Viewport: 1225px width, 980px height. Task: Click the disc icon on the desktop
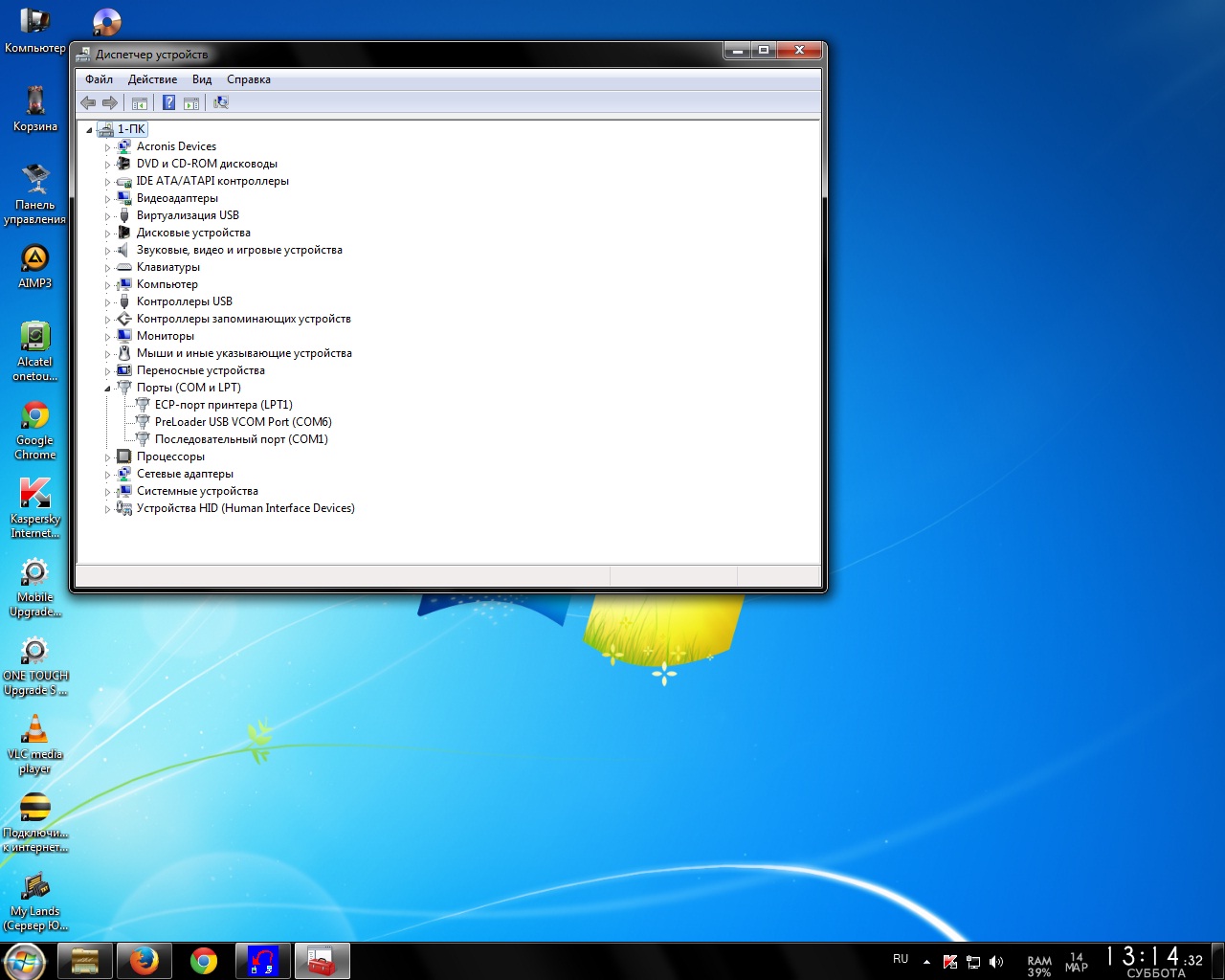coord(107,21)
